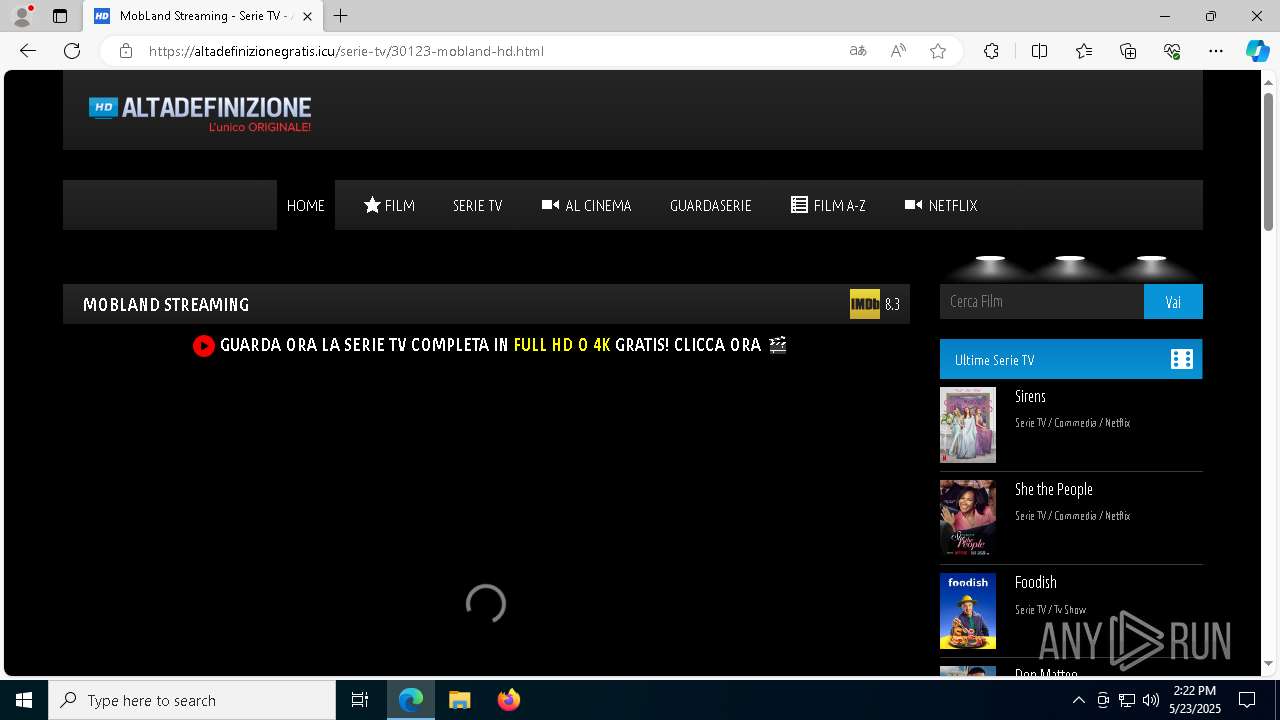Click the red play circle icon
This screenshot has height=720, width=1280.
(x=204, y=345)
